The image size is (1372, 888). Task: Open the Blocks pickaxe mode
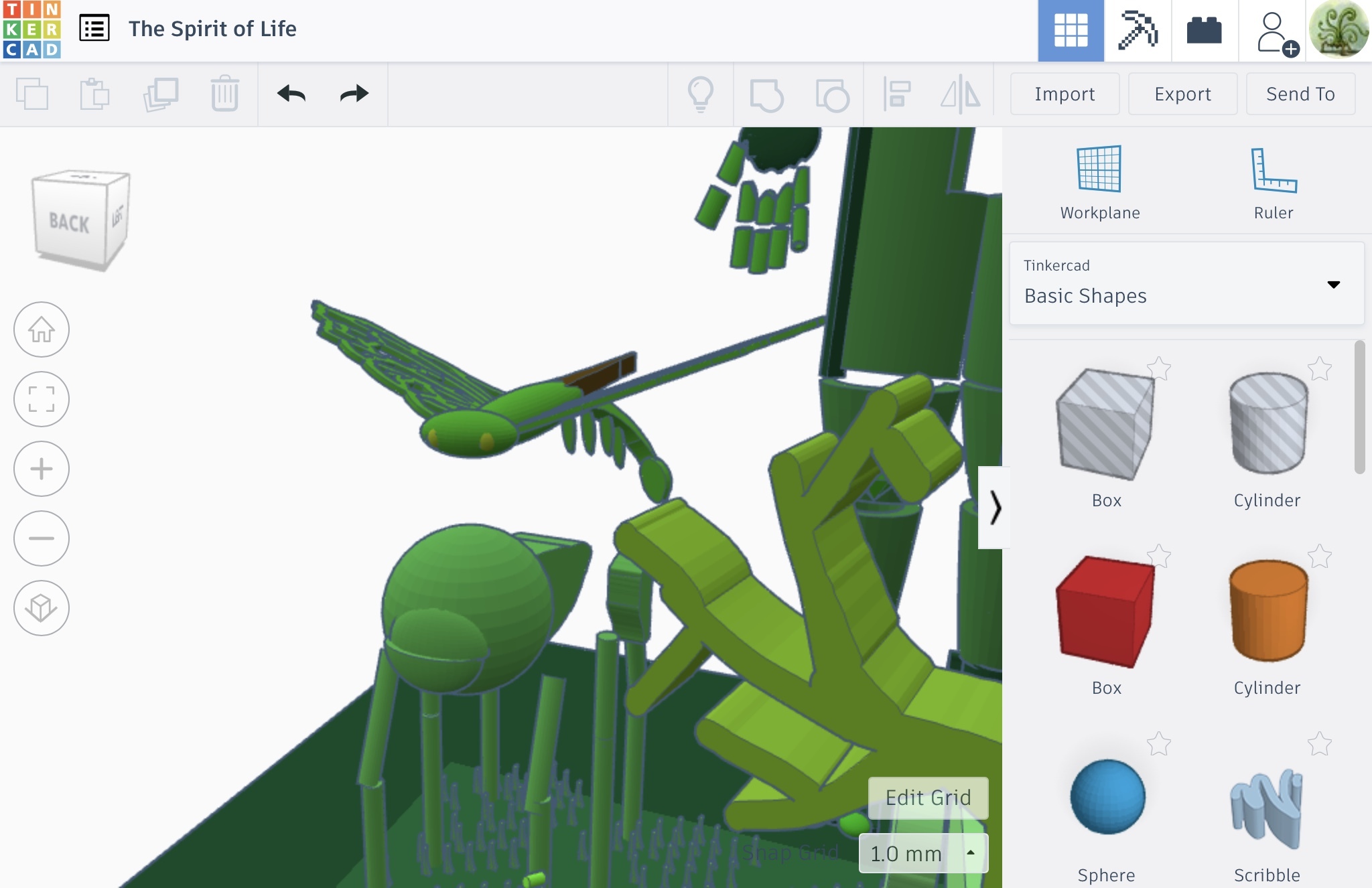point(1138,31)
